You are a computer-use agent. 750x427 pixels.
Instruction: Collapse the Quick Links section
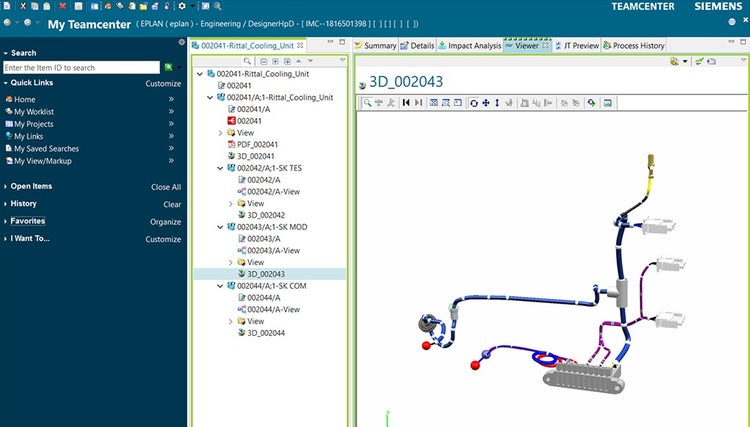pos(5,84)
